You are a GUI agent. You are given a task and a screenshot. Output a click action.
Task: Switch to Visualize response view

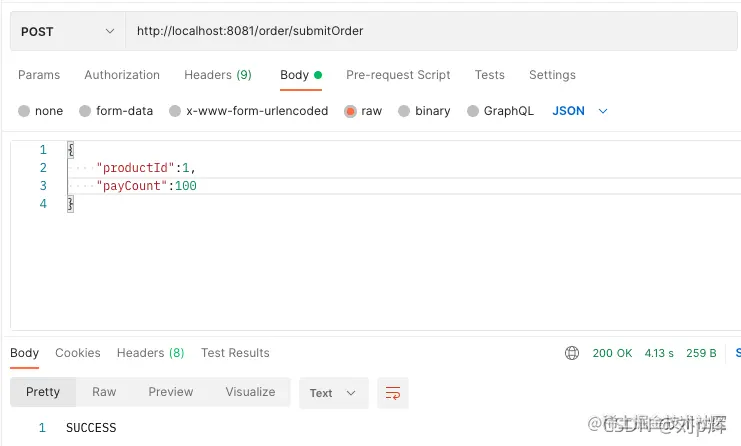point(250,392)
